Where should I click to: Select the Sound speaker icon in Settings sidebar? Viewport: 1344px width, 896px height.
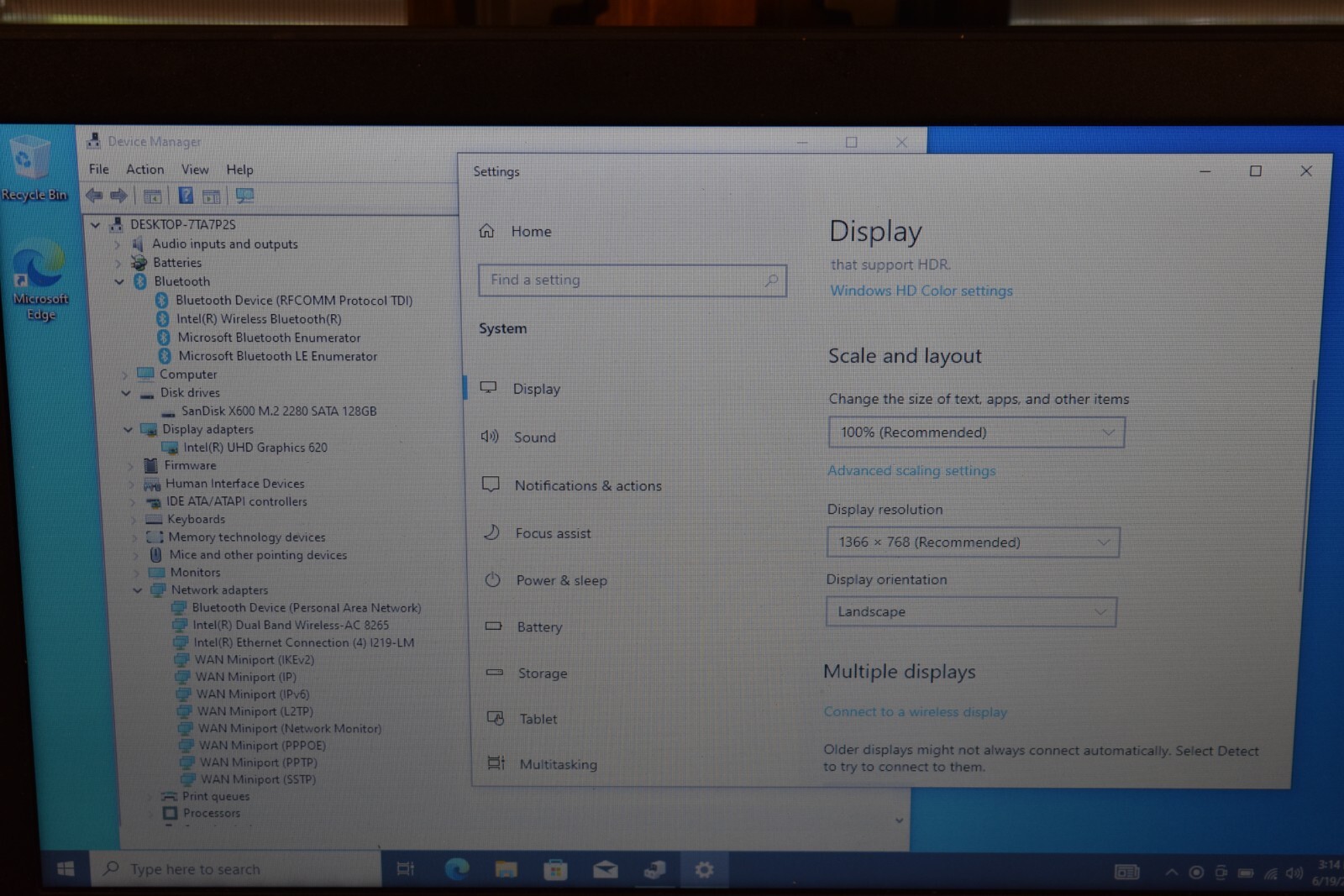[490, 437]
